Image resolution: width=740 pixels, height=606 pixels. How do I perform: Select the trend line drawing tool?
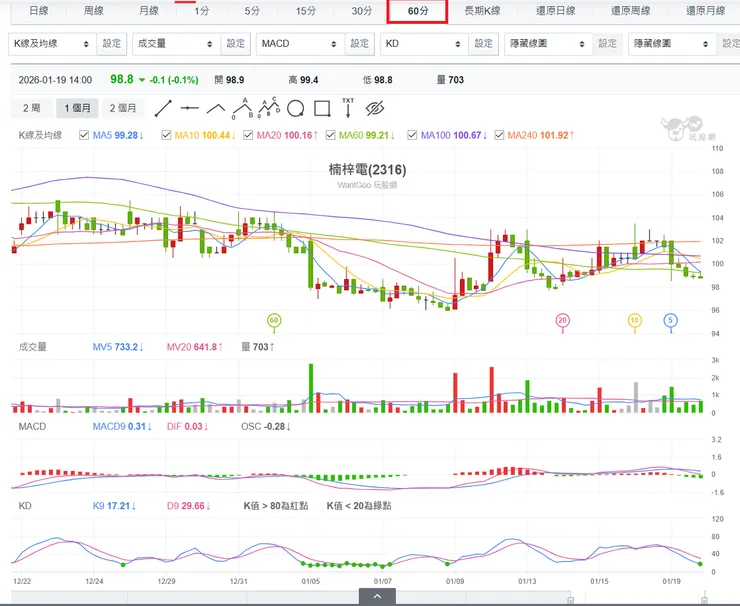163,109
